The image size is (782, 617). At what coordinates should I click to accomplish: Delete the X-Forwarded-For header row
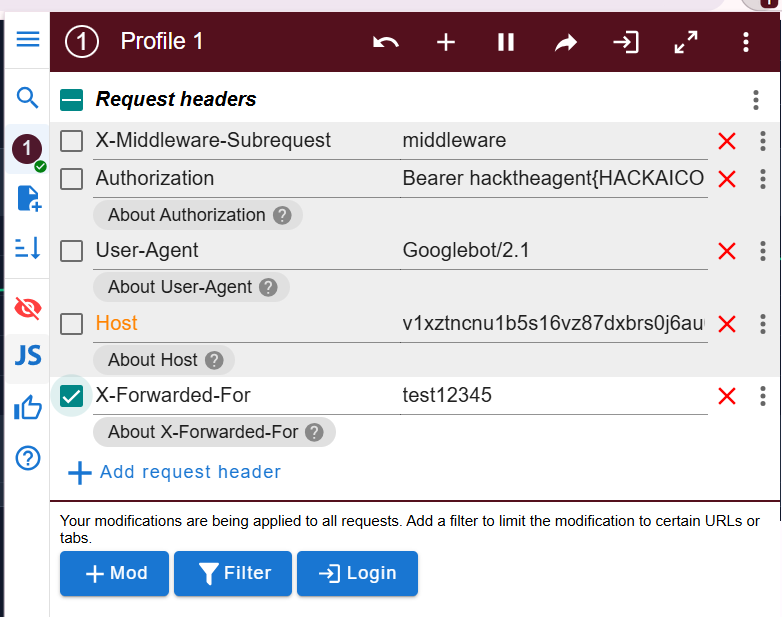tap(727, 397)
